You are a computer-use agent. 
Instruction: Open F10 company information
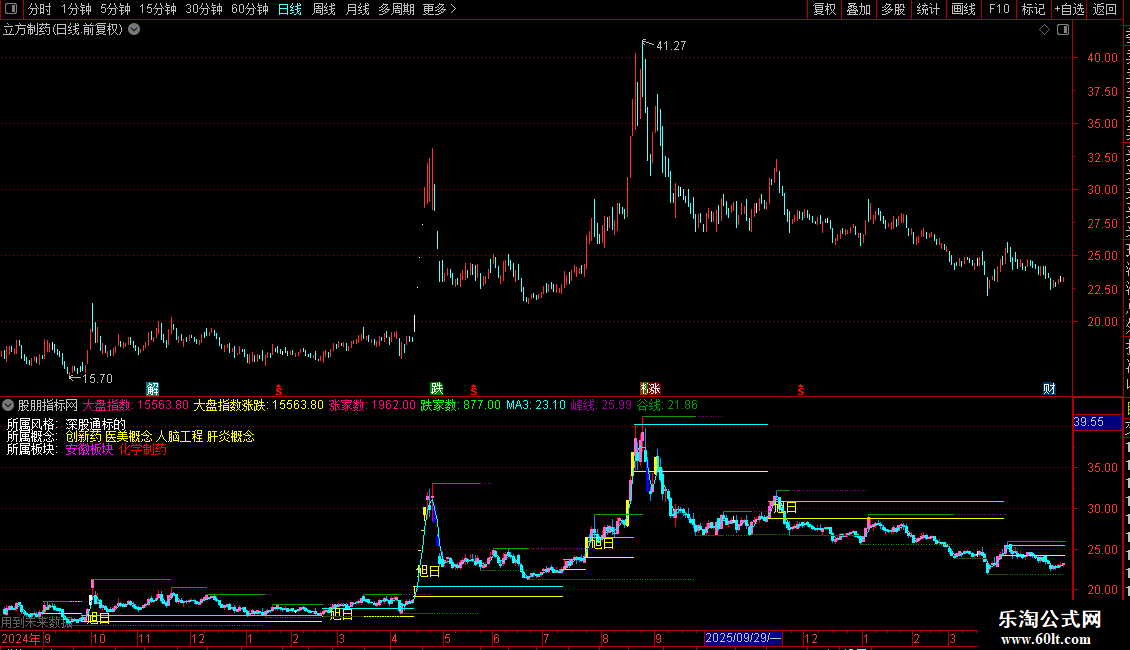click(x=999, y=9)
